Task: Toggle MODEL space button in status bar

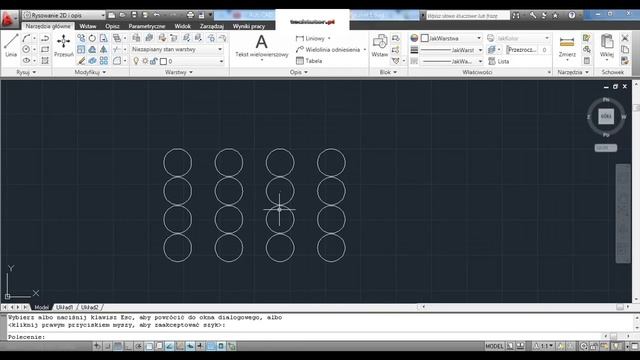Action: pyautogui.click(x=494, y=346)
